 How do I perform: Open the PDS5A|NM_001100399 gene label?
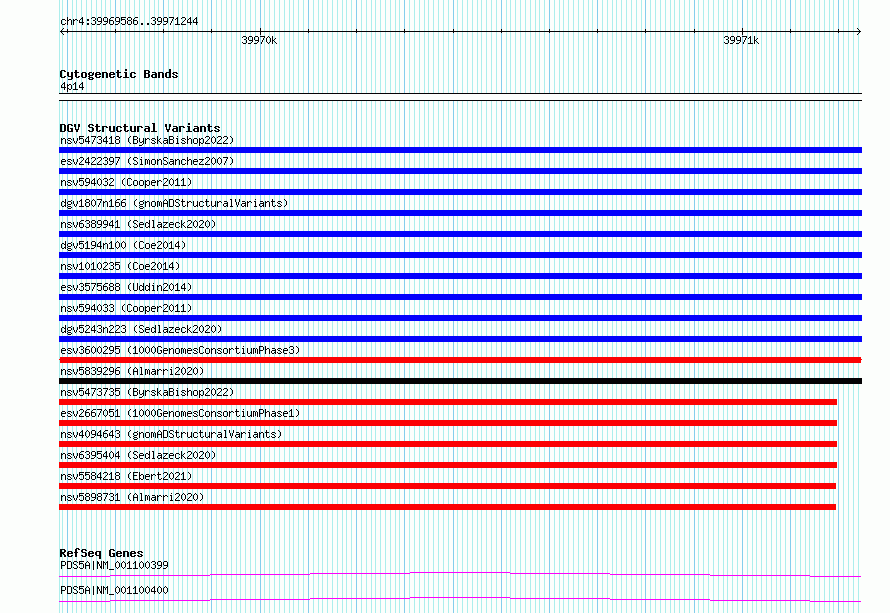[x=114, y=565]
